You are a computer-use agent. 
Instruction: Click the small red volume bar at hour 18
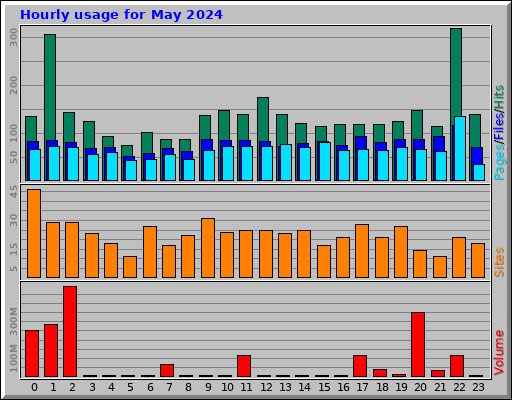(380, 373)
